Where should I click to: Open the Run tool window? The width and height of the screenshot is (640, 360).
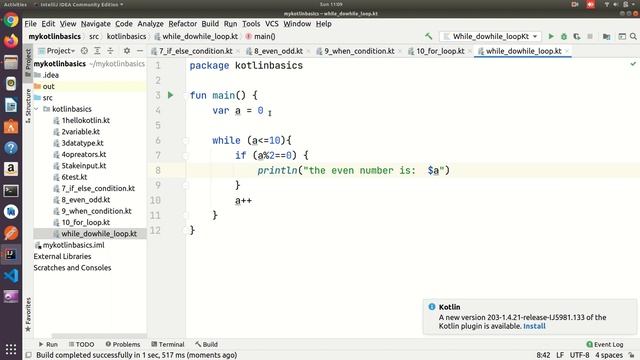click(48, 344)
